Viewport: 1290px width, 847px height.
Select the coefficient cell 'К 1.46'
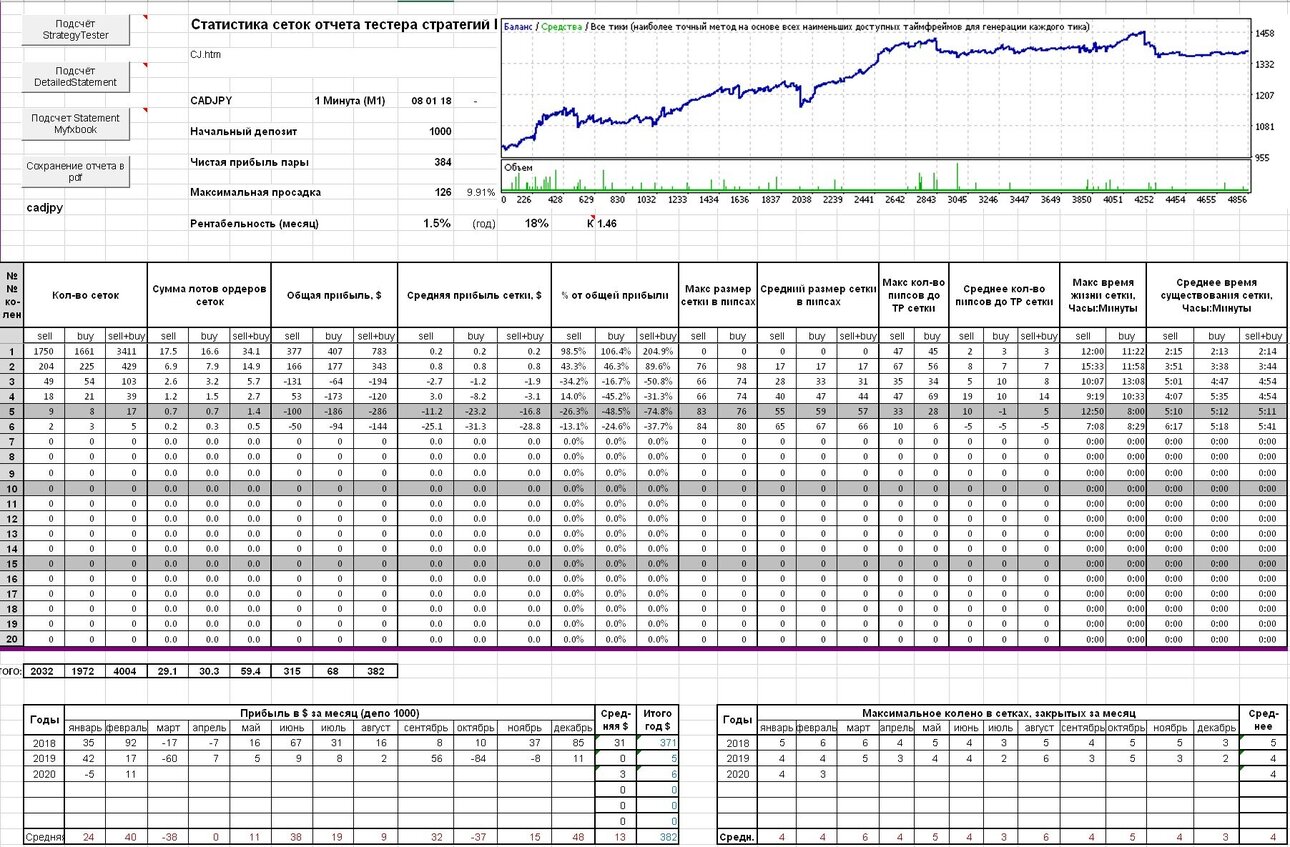[602, 223]
